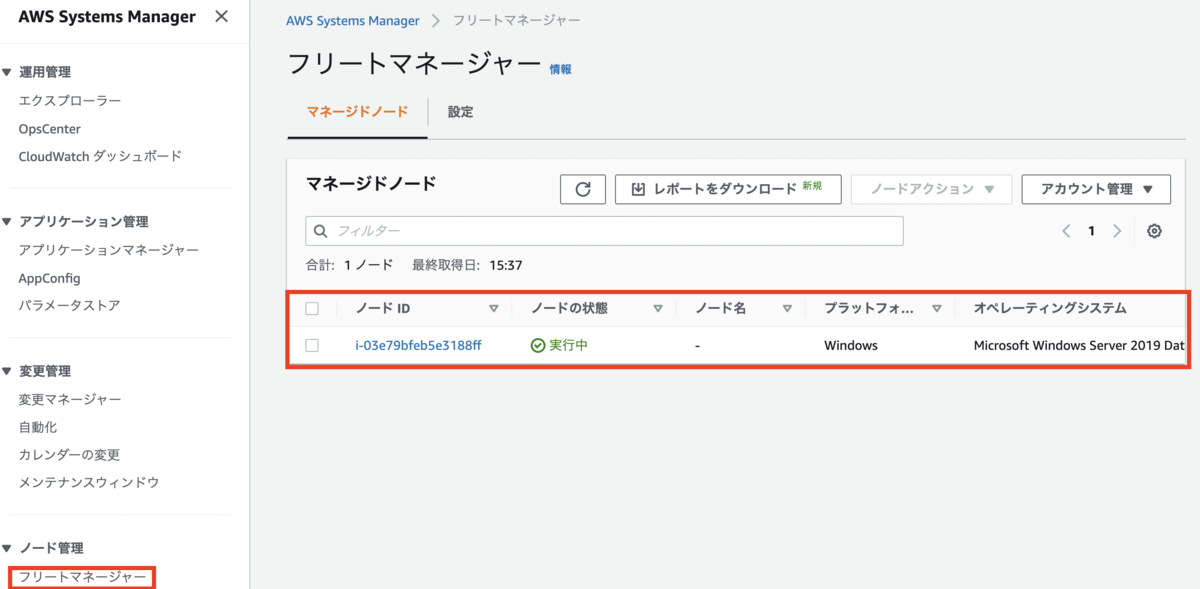Sort by プラットフォーム column arrow

click(936, 309)
